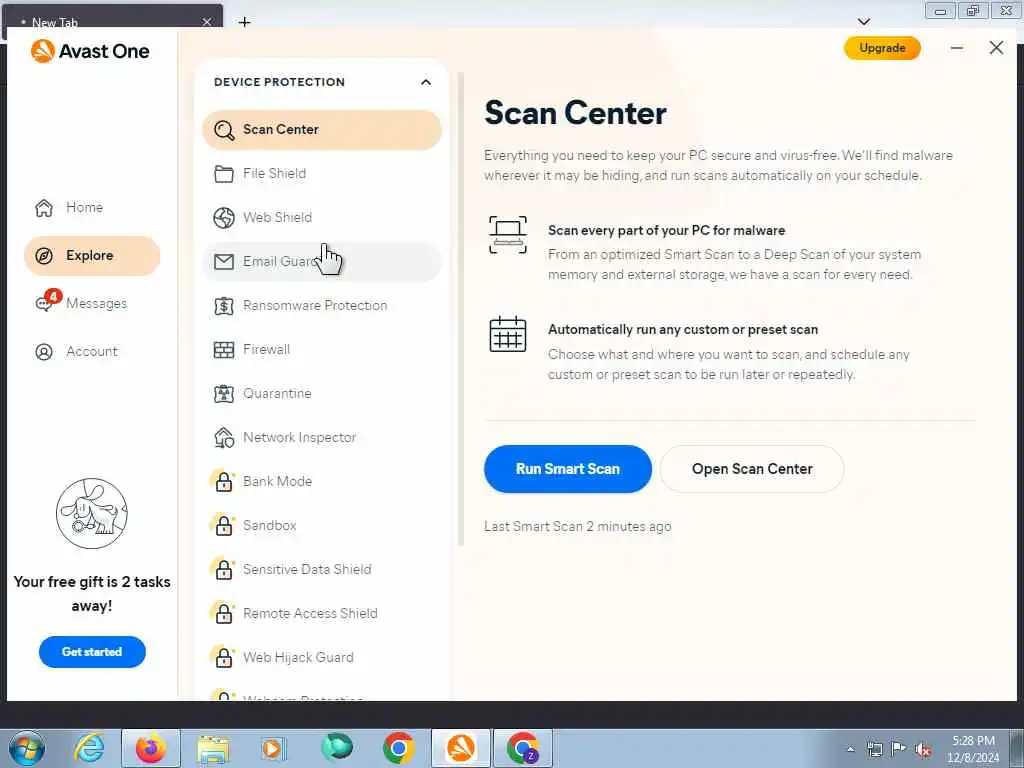Go to the Home menu item

(x=92, y=208)
